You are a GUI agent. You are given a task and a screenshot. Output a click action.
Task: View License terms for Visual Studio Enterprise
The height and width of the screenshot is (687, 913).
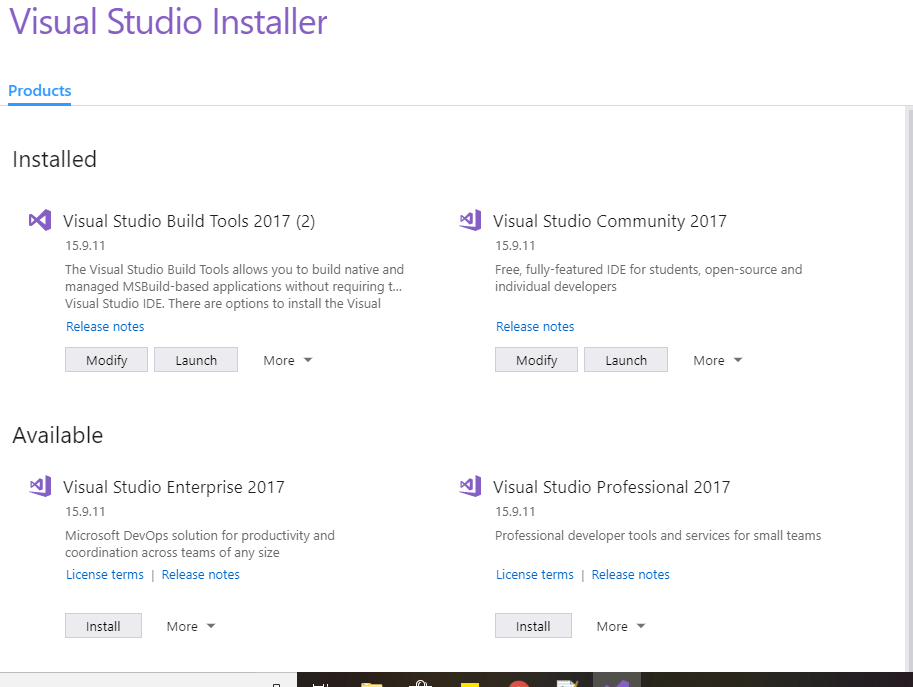pyautogui.click(x=105, y=575)
